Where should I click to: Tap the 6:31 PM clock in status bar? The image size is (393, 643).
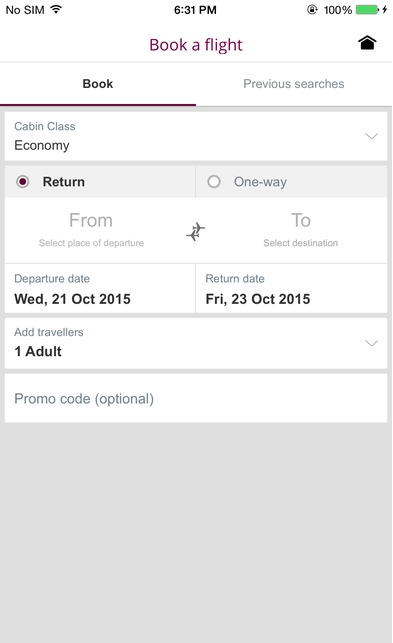click(195, 10)
